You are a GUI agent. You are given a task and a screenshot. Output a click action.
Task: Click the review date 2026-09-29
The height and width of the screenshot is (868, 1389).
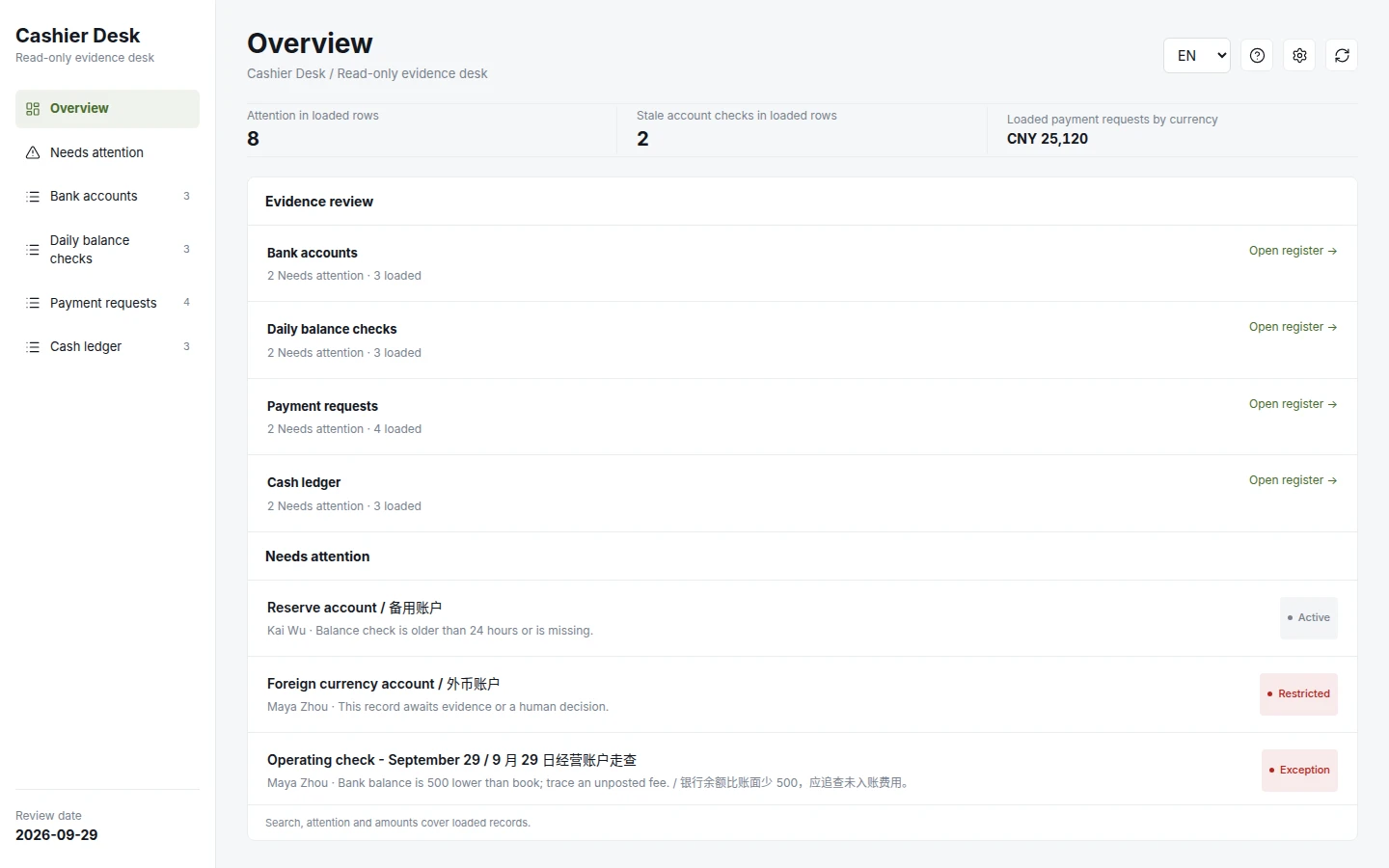click(x=57, y=835)
